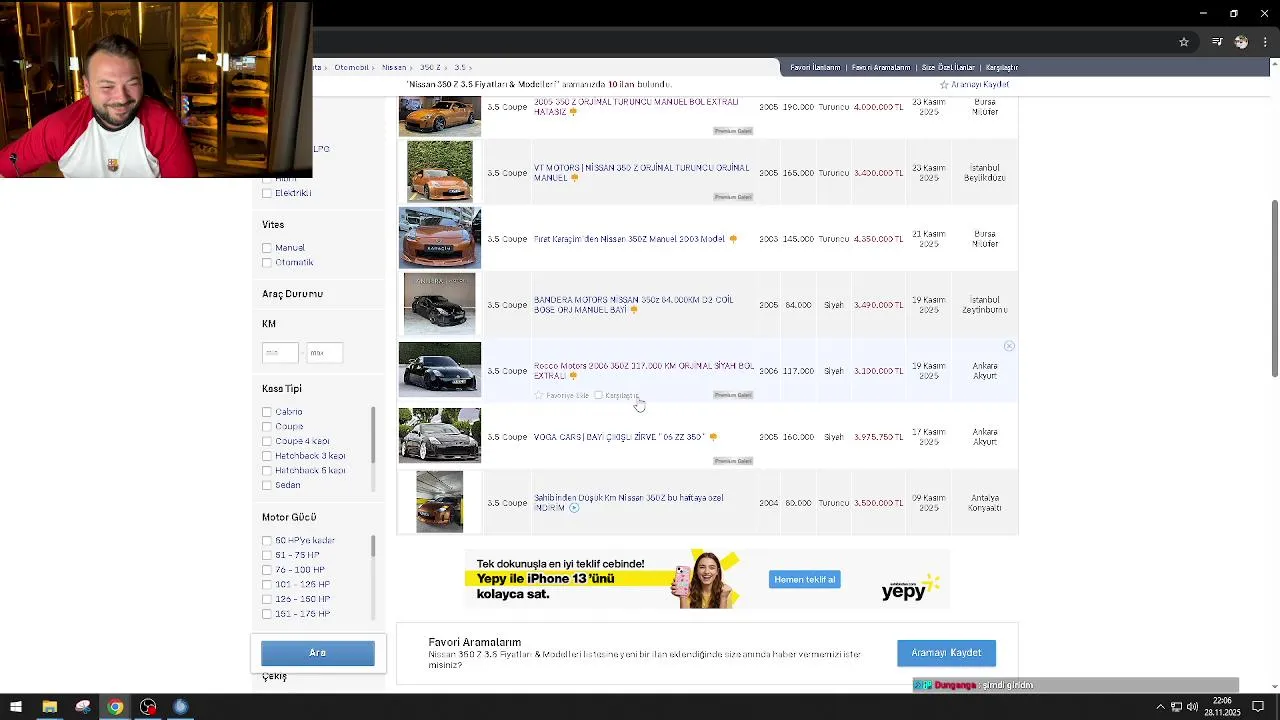
Task: Show hidden tray icons chevron
Action: point(1160,707)
